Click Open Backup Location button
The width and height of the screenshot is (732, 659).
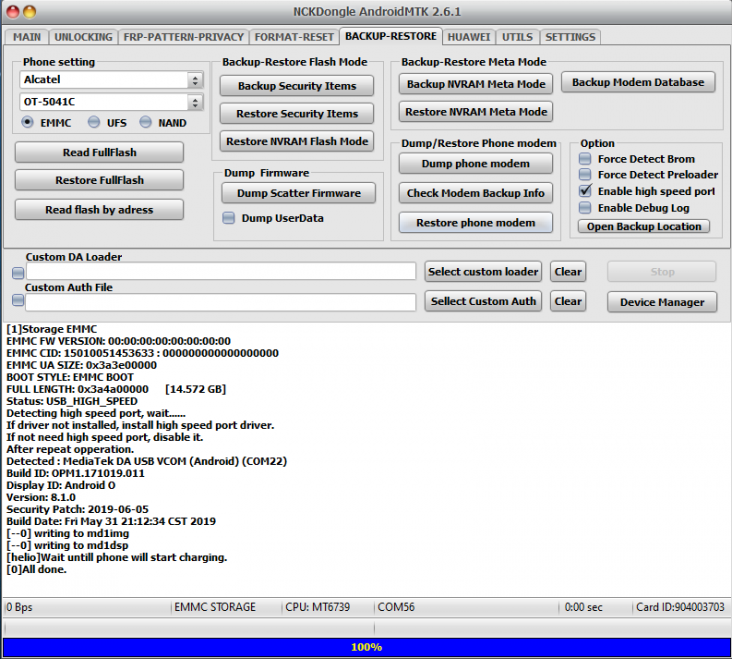click(644, 226)
